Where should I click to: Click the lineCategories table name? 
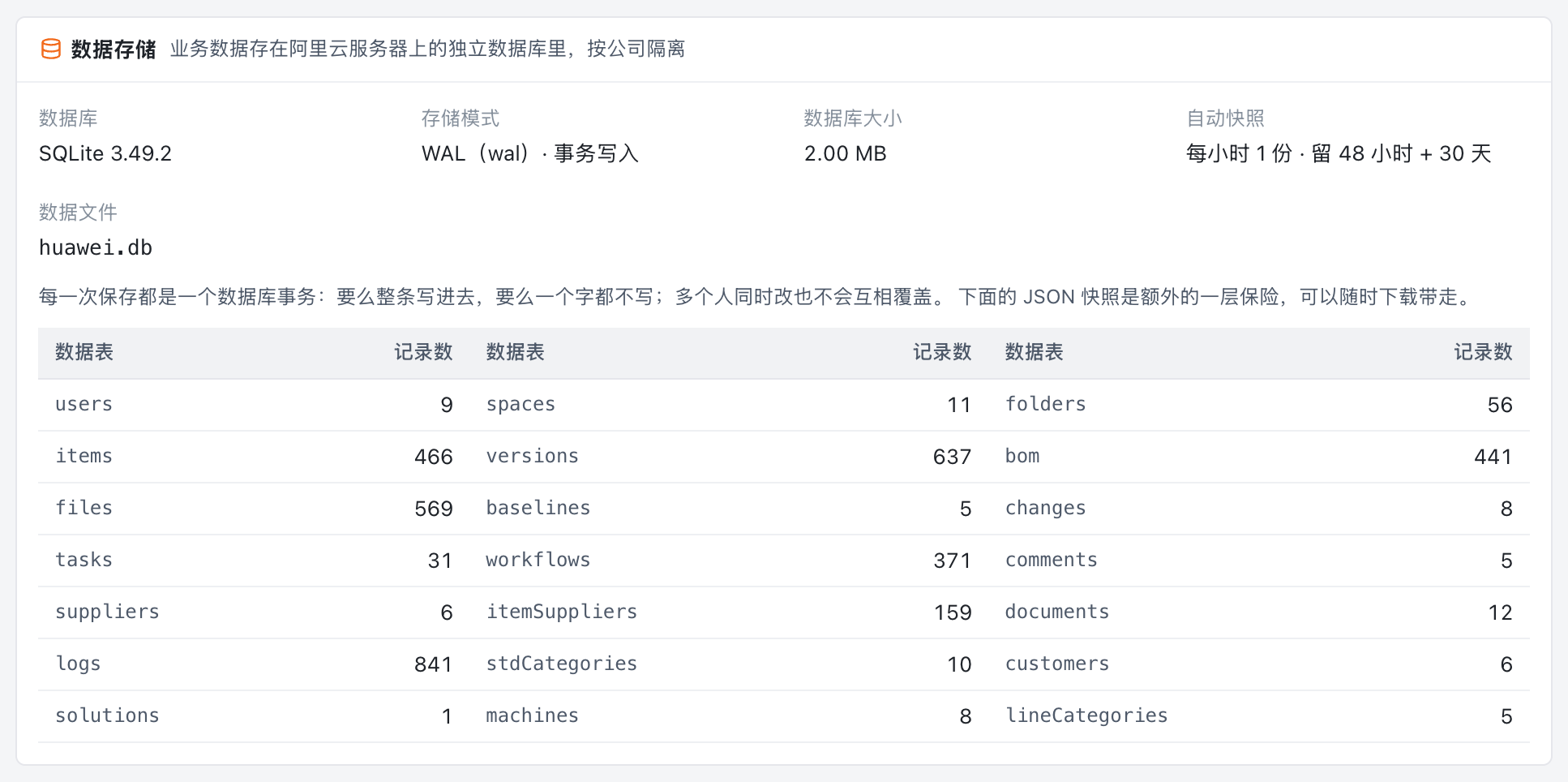tap(1086, 715)
